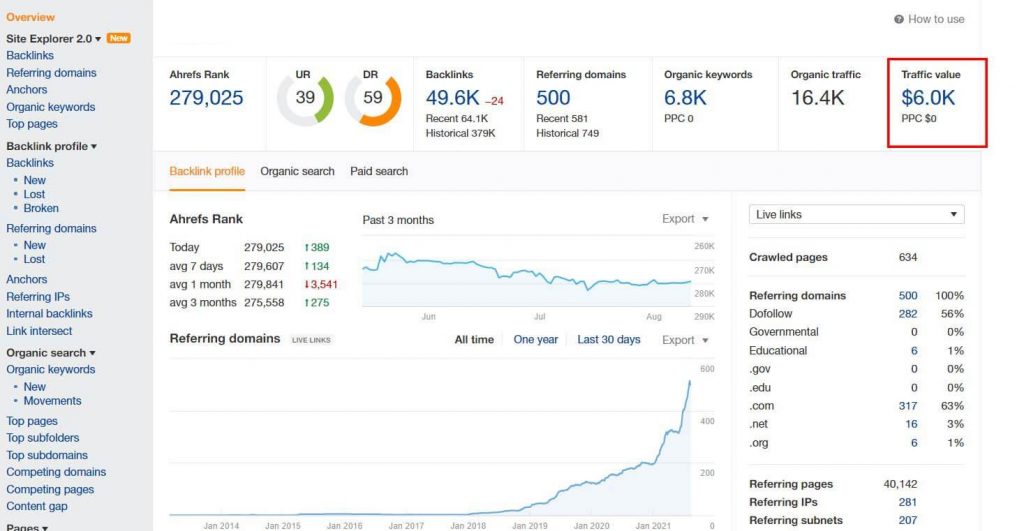
Task: Select the One year range
Action: [536, 340]
